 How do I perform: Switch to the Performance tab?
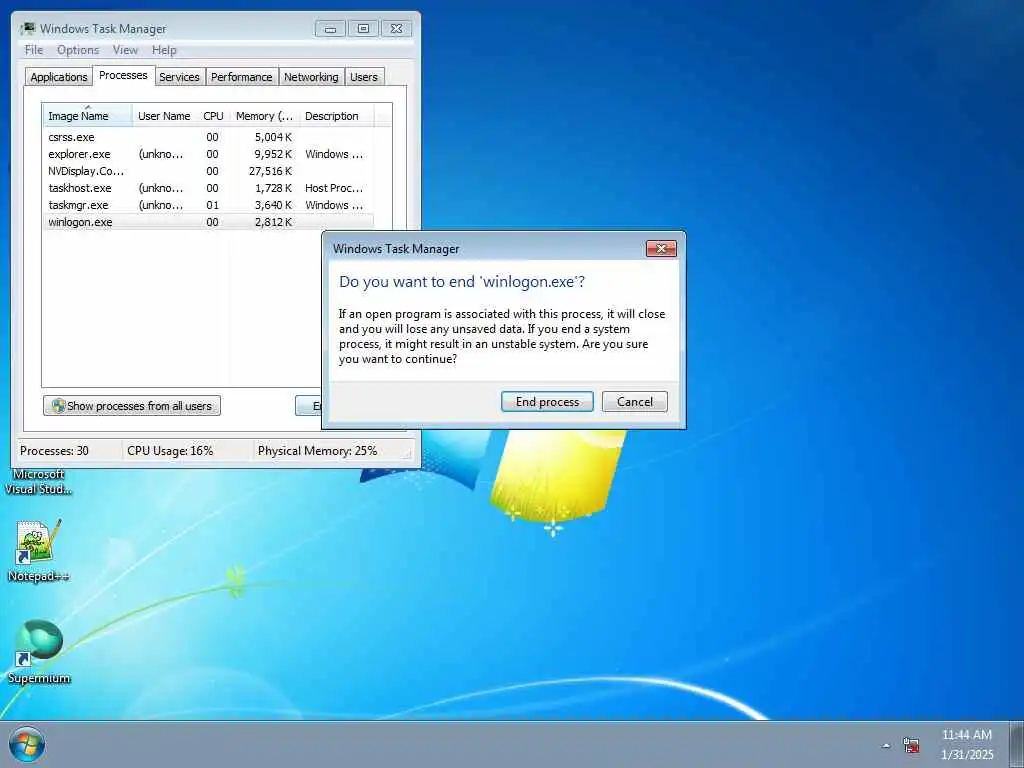(242, 76)
